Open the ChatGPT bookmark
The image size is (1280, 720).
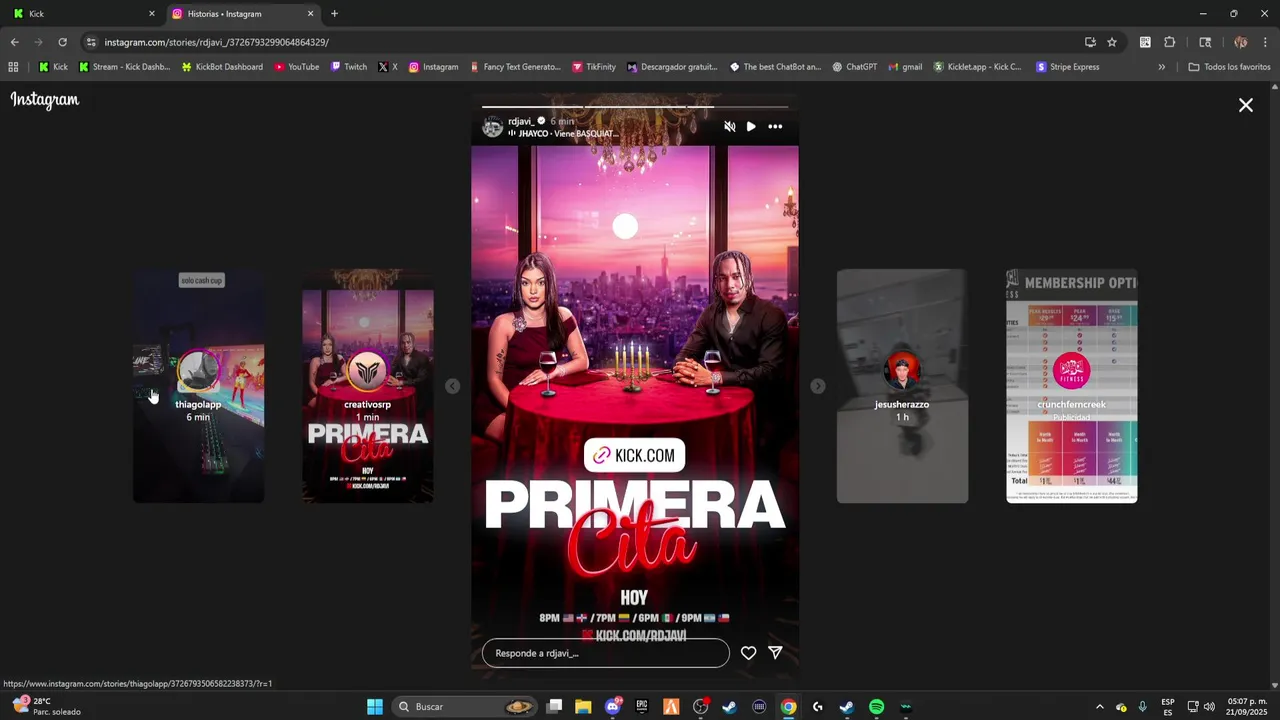click(854, 67)
